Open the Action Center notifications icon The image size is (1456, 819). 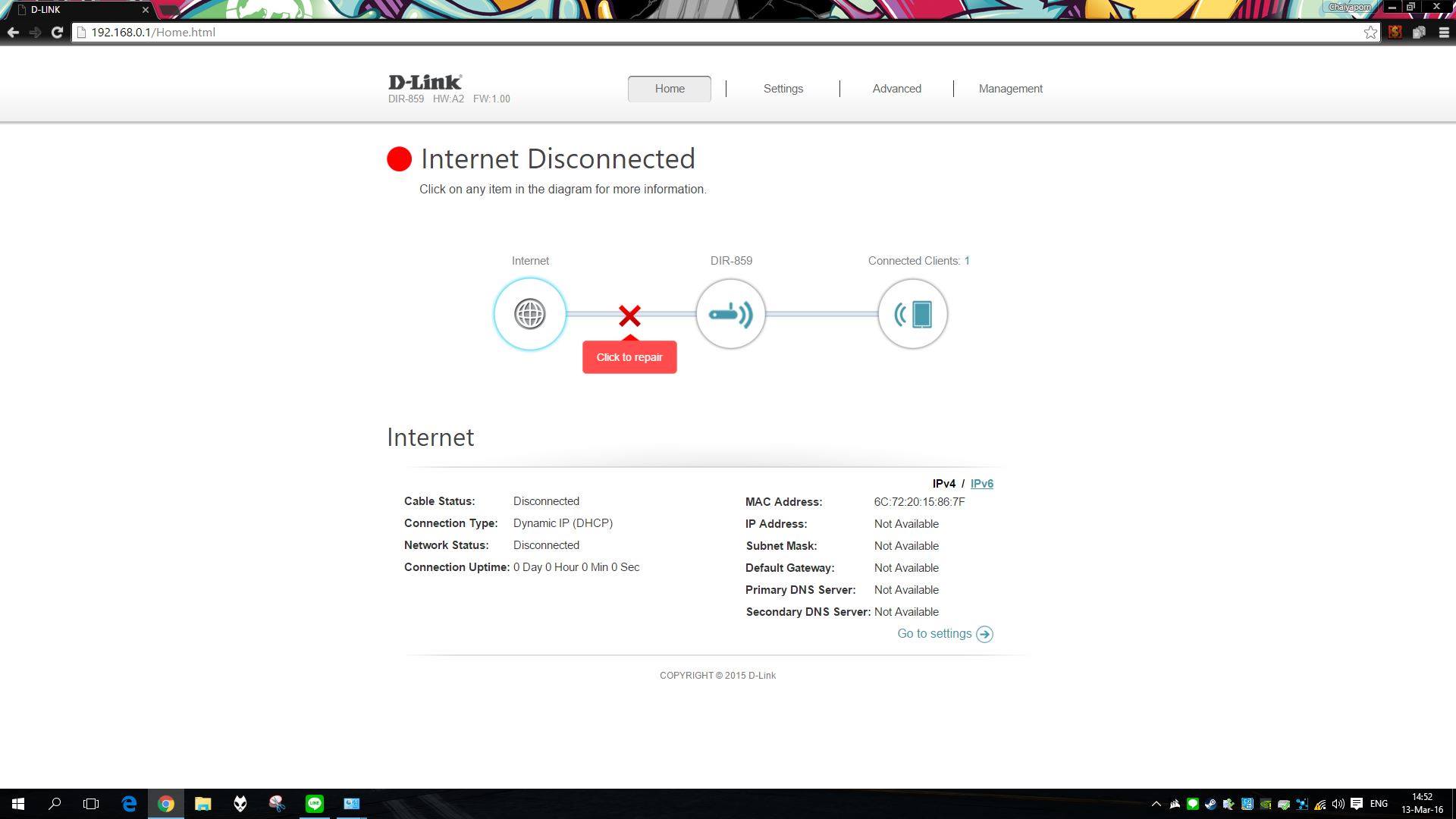pyautogui.click(x=1357, y=804)
